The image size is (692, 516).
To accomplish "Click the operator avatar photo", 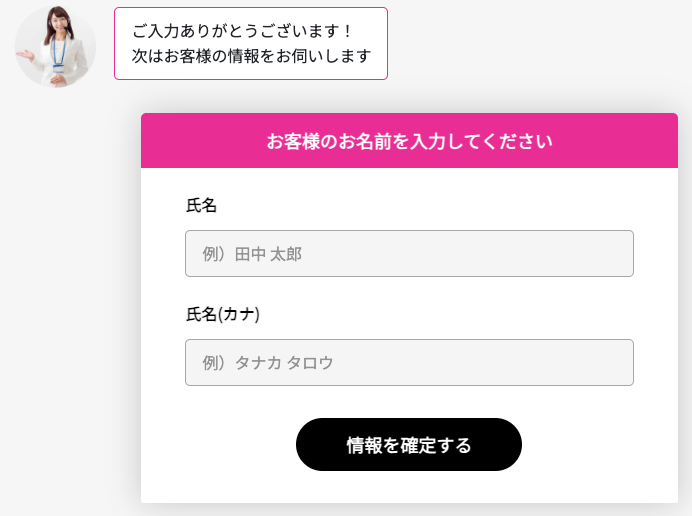I will pyautogui.click(x=55, y=46).
